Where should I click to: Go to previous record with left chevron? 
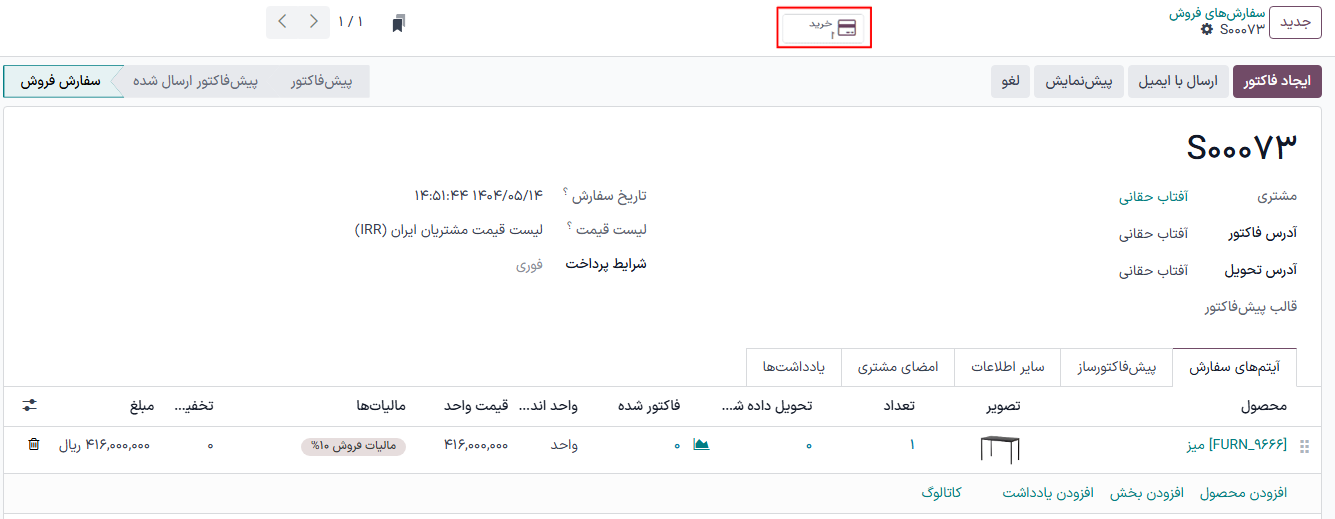tap(284, 21)
